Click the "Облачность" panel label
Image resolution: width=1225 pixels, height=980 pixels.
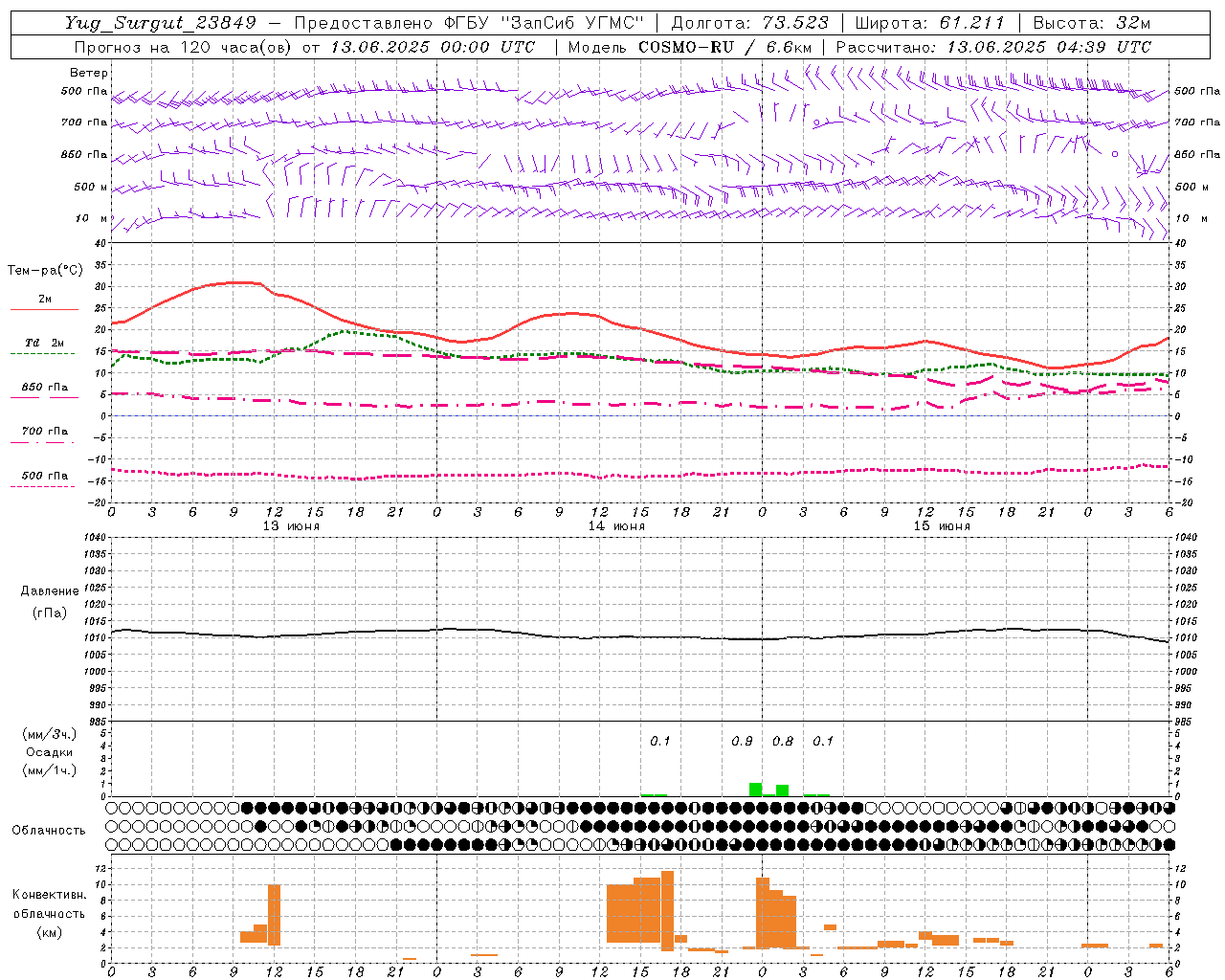tap(49, 831)
